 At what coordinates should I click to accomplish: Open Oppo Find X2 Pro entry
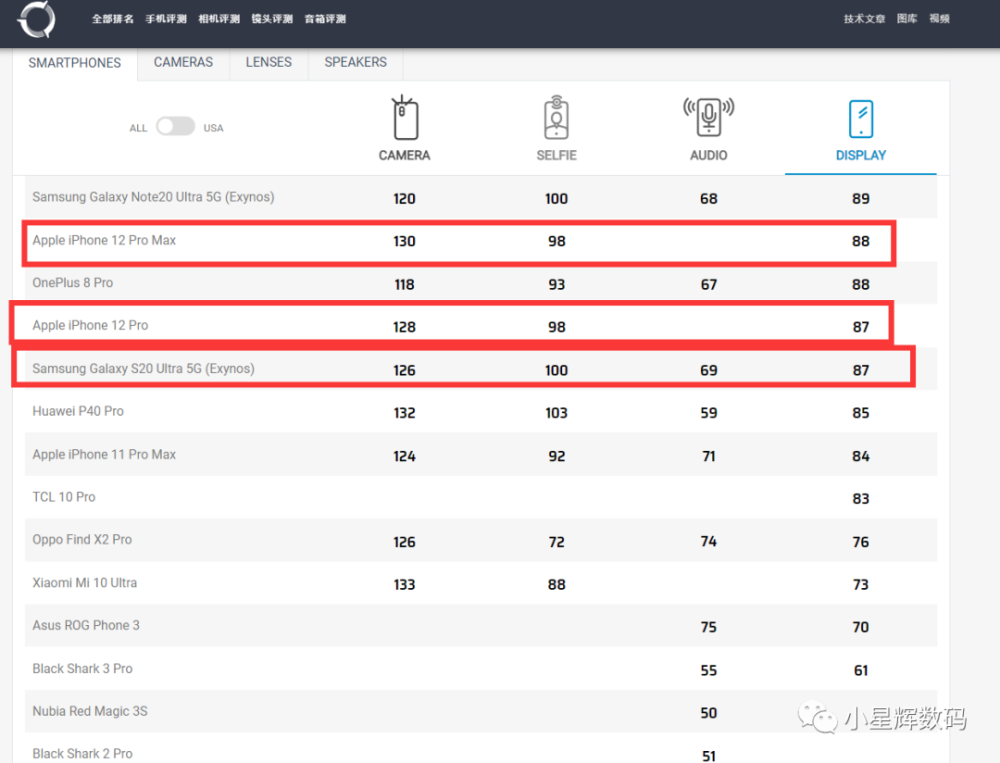coord(82,540)
